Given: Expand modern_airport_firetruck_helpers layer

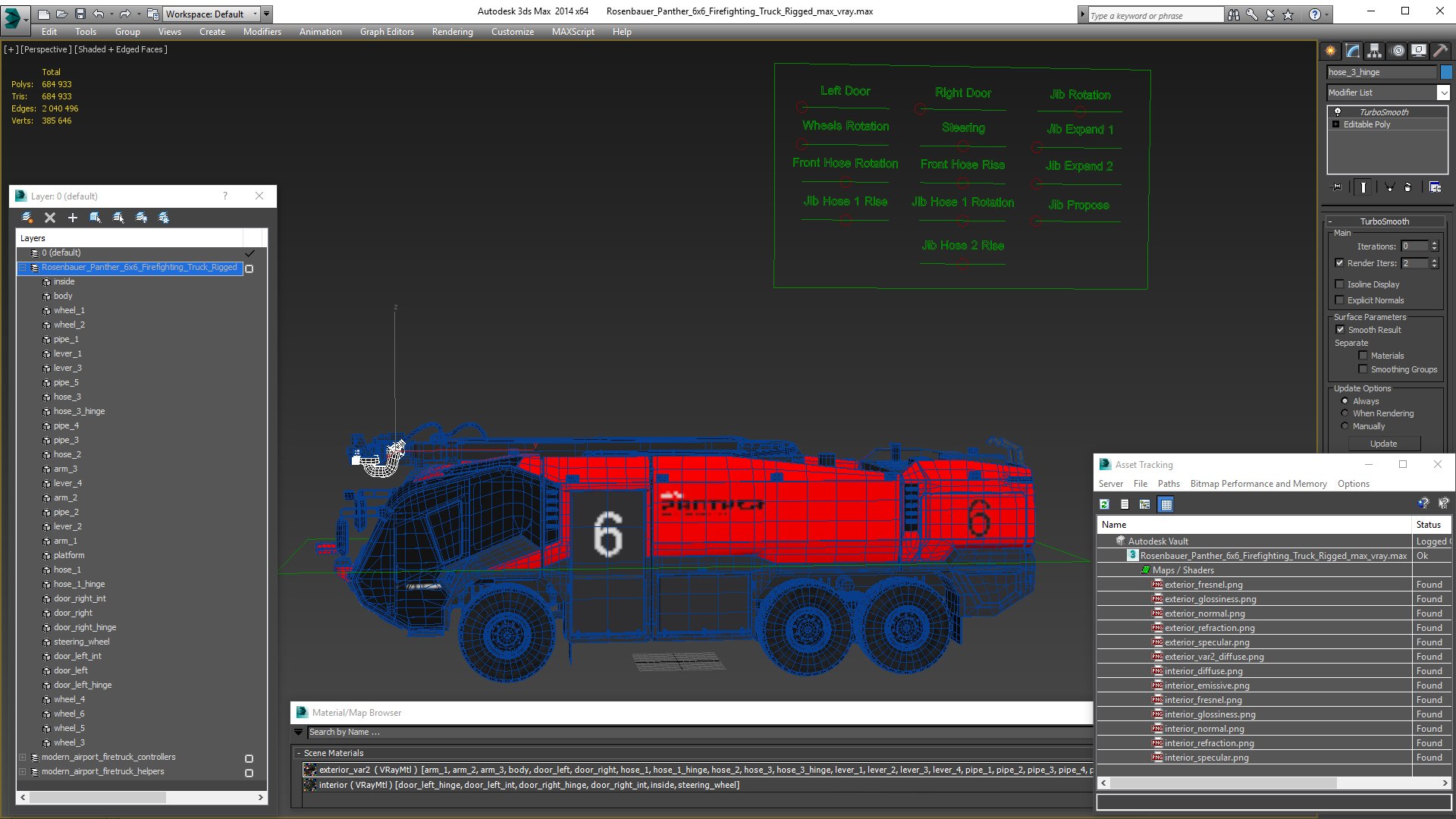Looking at the screenshot, I should click(23, 772).
